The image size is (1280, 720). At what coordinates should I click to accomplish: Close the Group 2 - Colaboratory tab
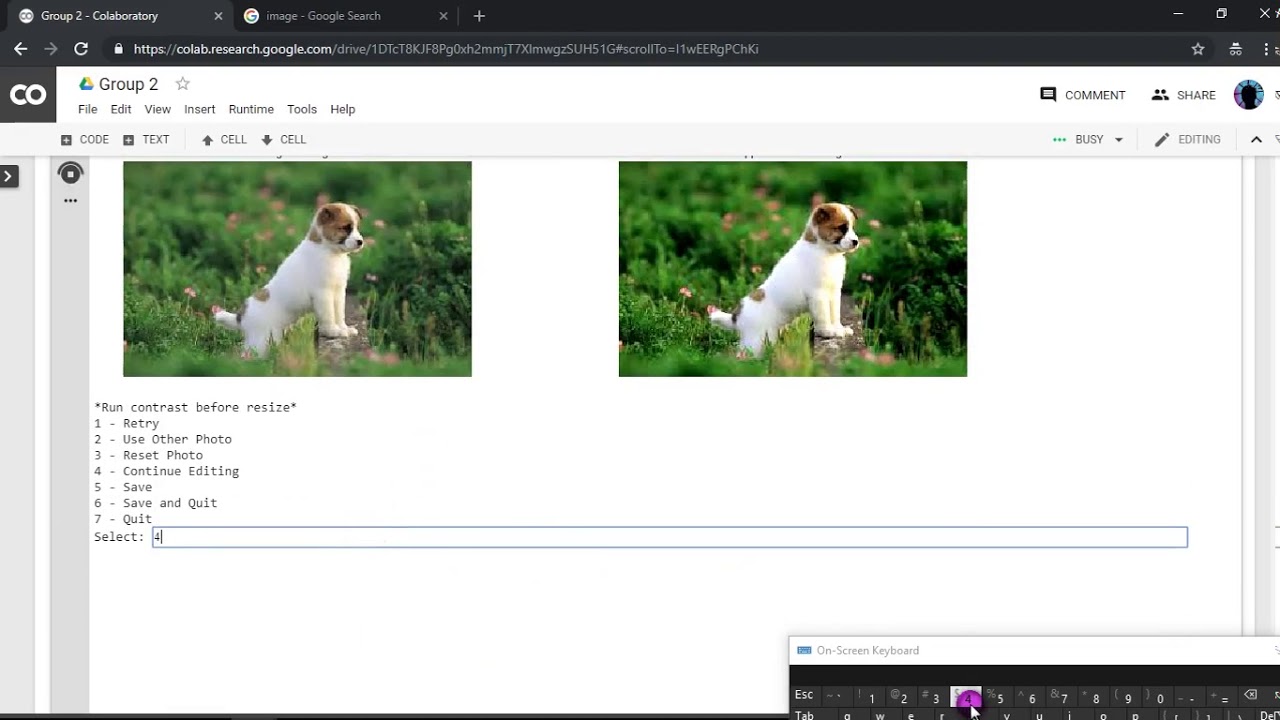point(216,16)
